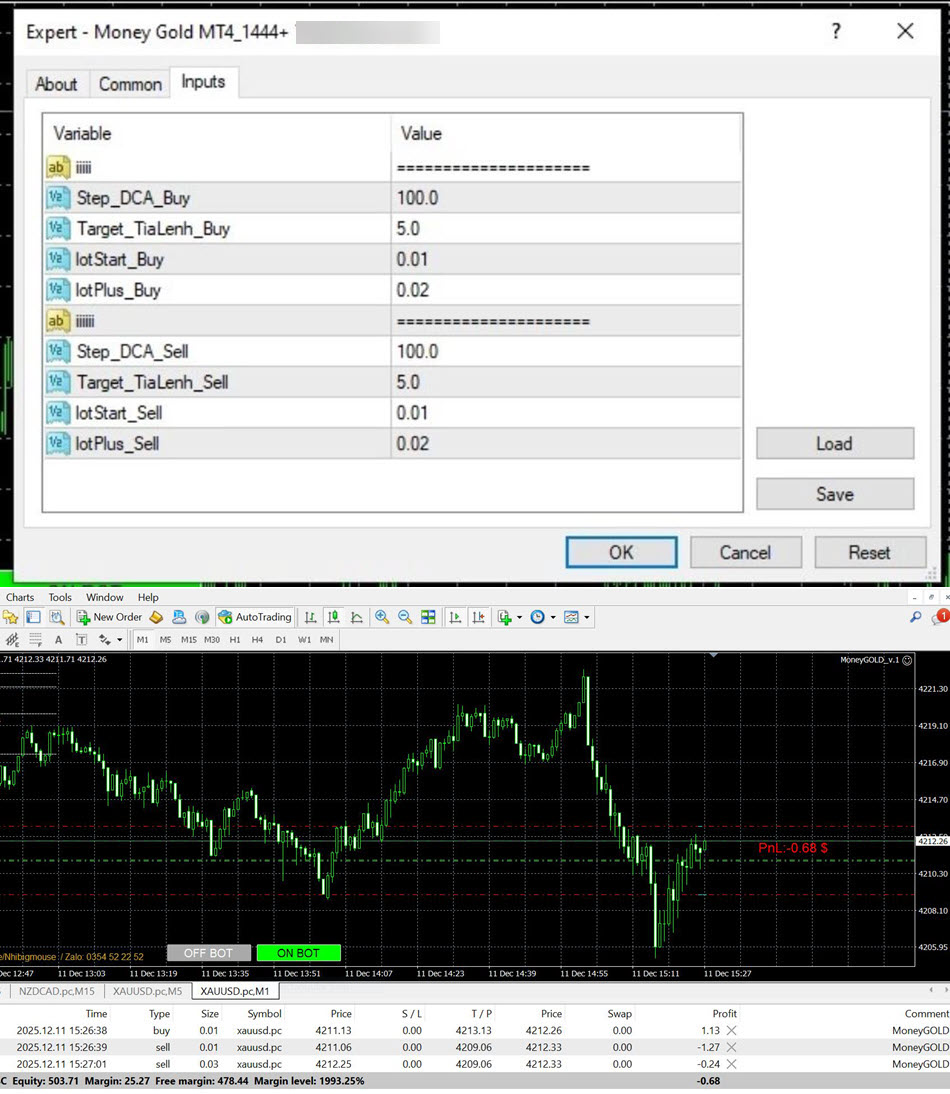Sort orders by Profit column header
The height and width of the screenshot is (1094, 950).
pyautogui.click(x=724, y=1014)
